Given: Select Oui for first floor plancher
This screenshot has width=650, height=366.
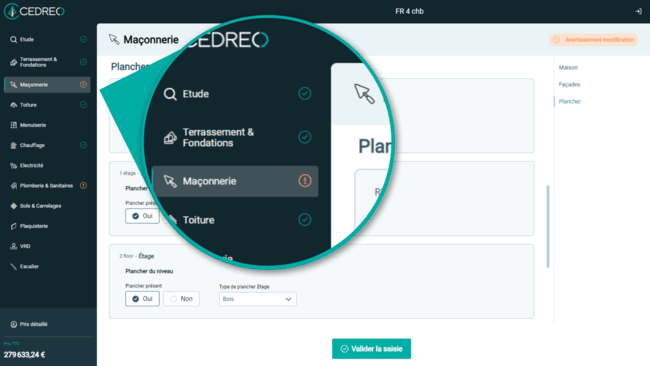Looking at the screenshot, I should [142, 216].
